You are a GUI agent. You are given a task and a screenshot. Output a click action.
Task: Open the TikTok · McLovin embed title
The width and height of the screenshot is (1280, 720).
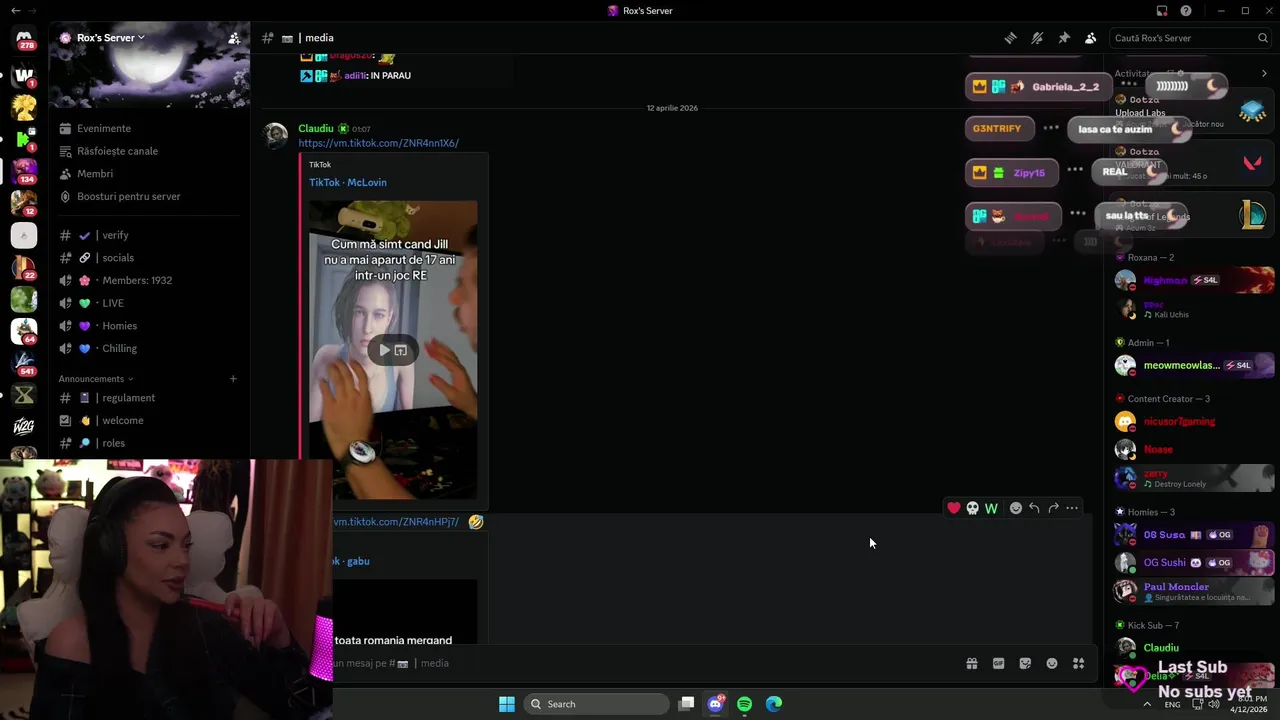pyautogui.click(x=348, y=182)
